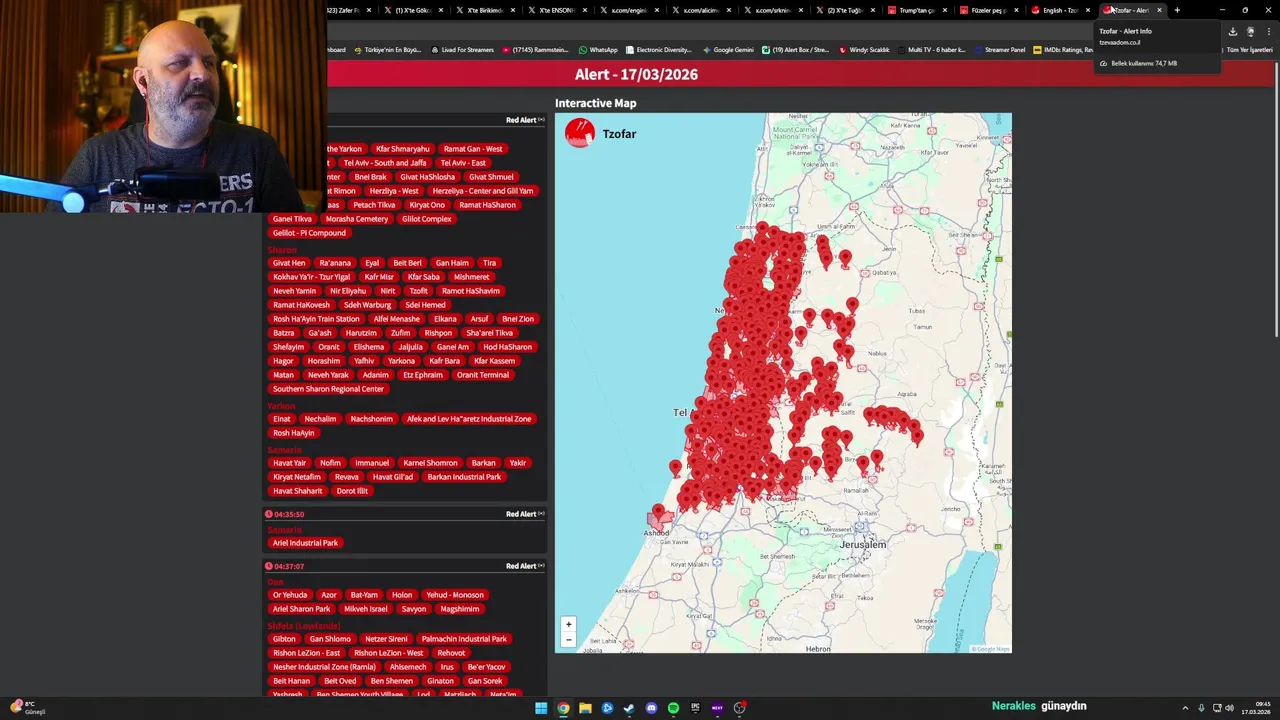Select the Rishon LeZion - East tag
The width and height of the screenshot is (1280, 720).
pyautogui.click(x=306, y=653)
